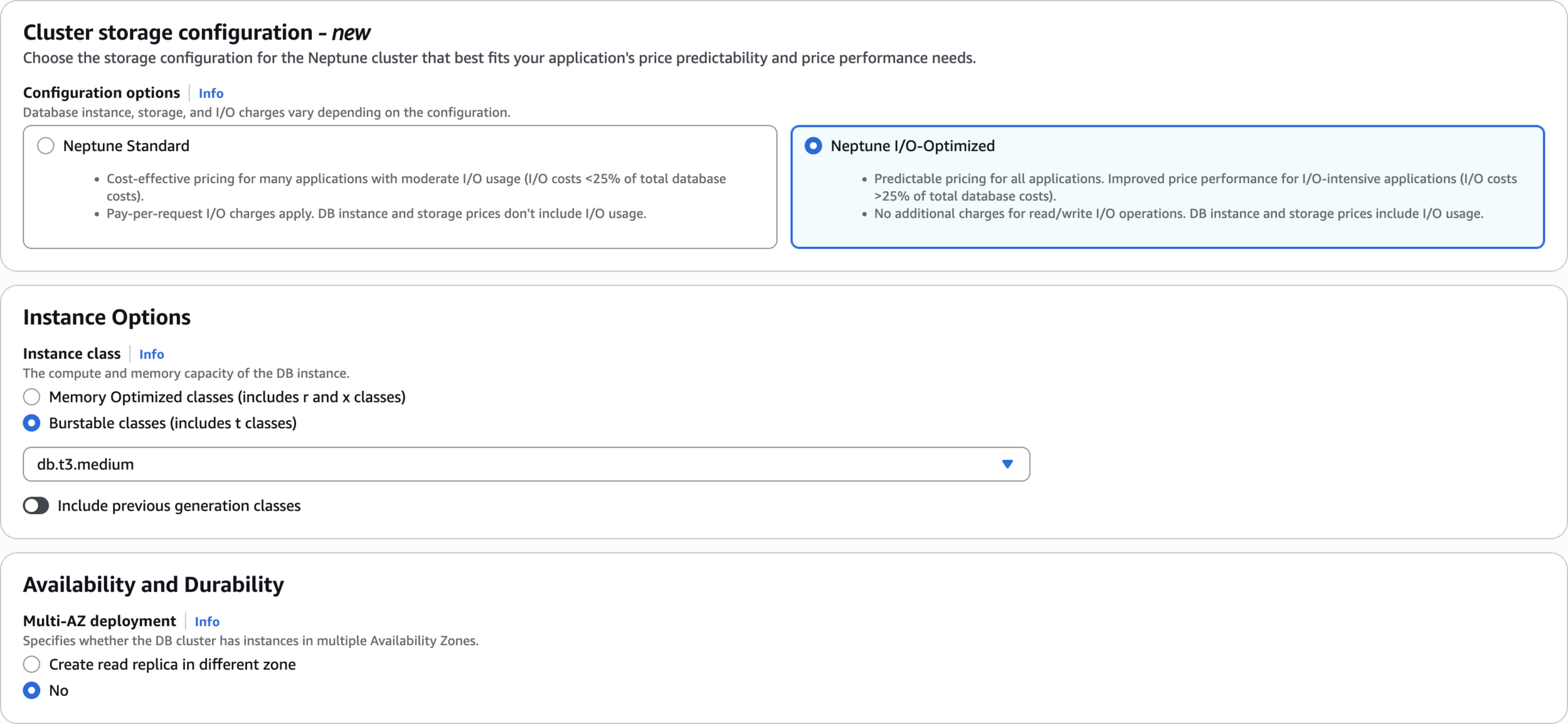1568x724 pixels.
Task: Click the blue dropdown arrow icon
Action: (1007, 464)
